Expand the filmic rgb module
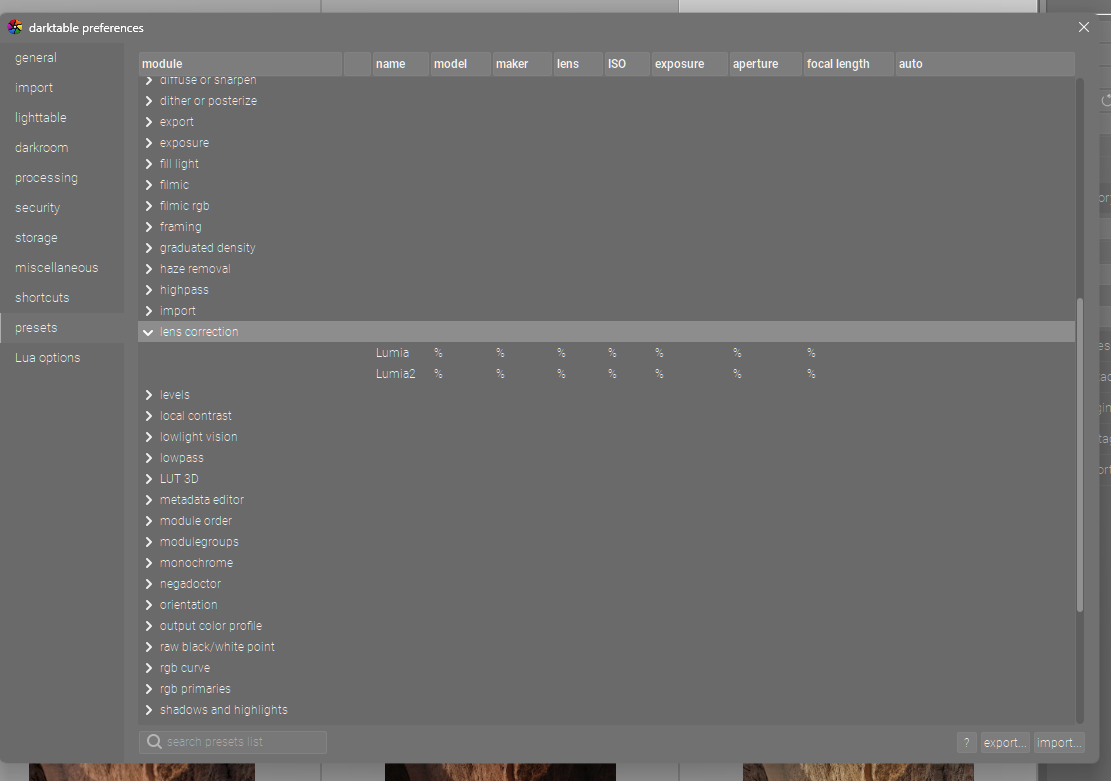This screenshot has height=781, width=1111. (x=149, y=206)
